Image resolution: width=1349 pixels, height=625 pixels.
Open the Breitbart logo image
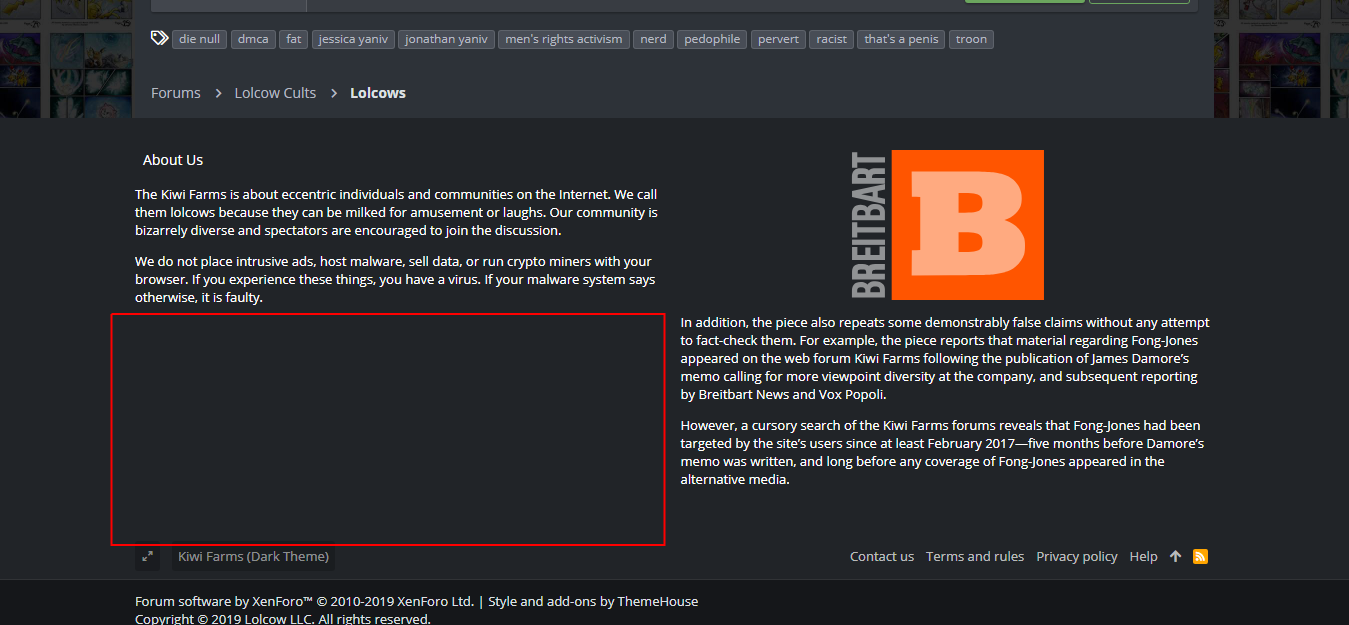(947, 225)
